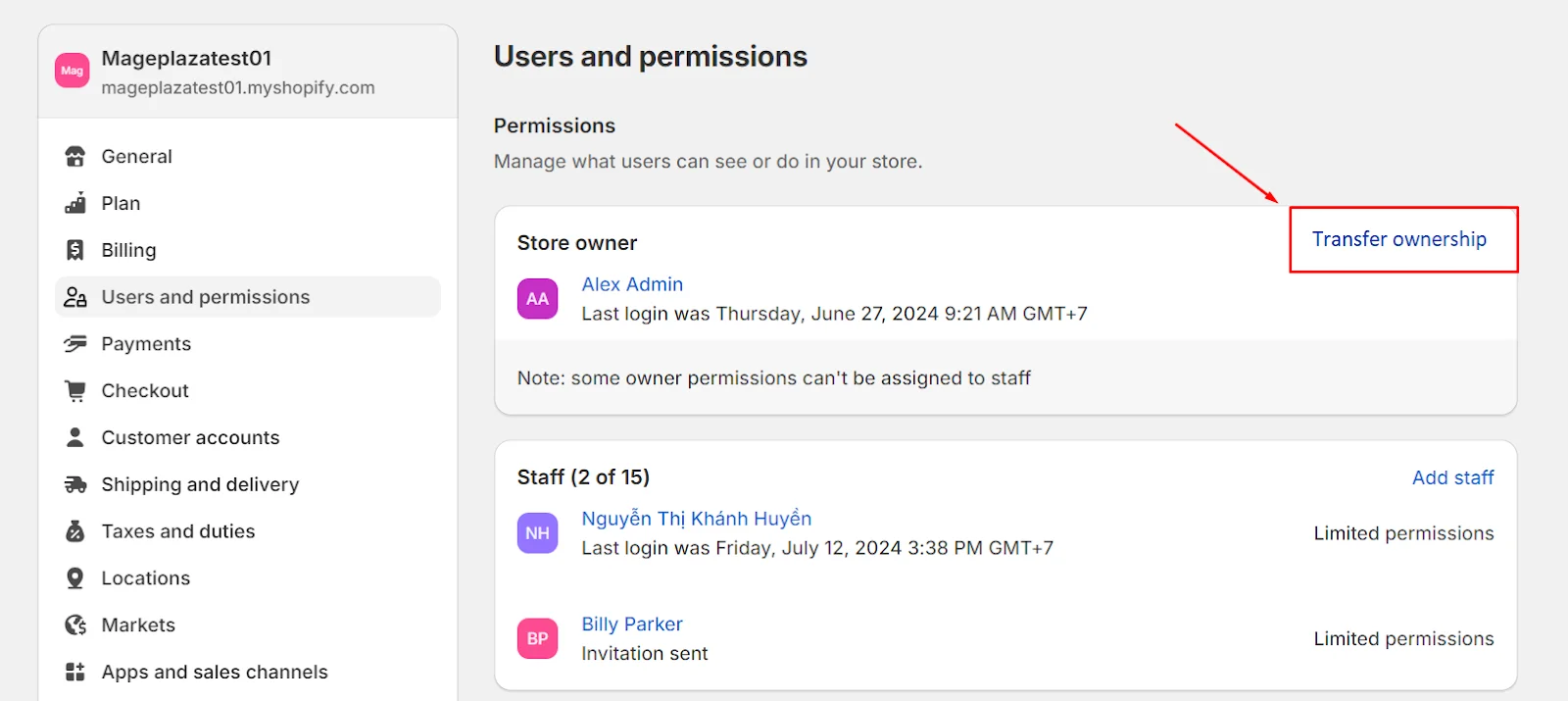Click the BP staff avatar

coord(538,638)
